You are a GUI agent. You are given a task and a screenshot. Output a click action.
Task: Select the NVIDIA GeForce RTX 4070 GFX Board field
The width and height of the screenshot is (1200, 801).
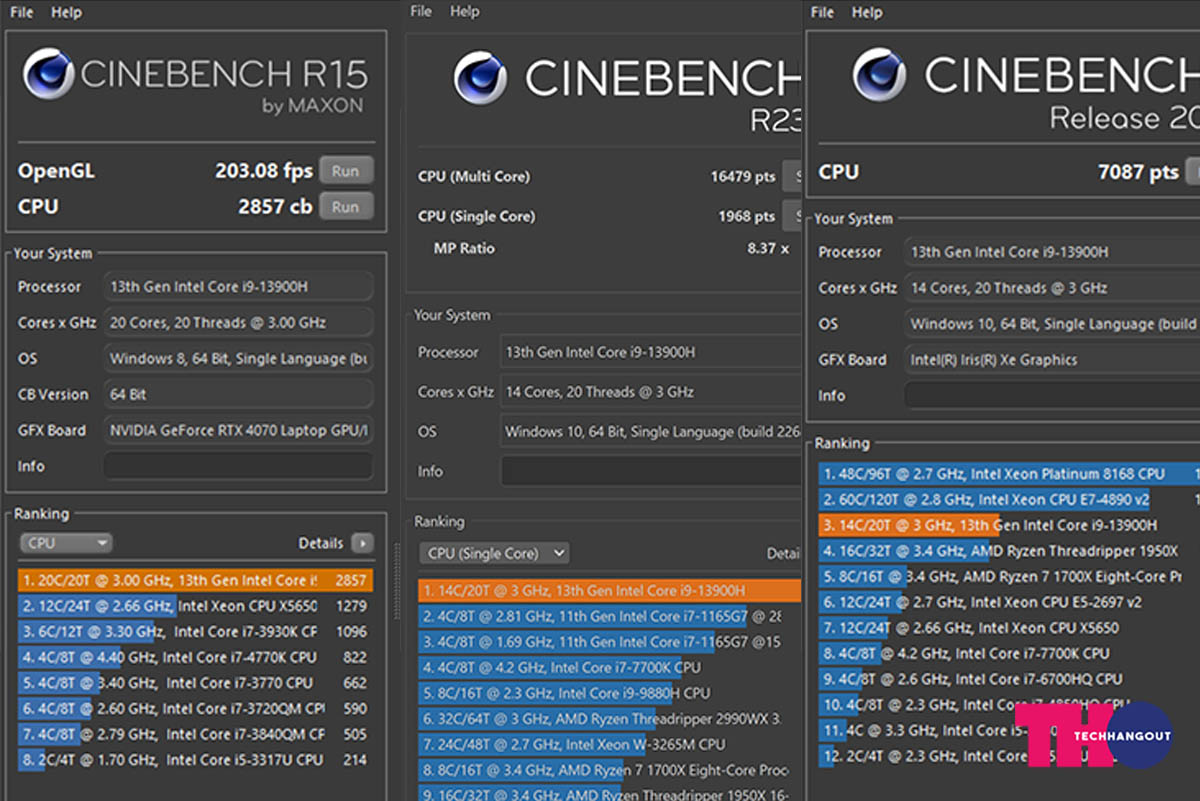pos(239,431)
